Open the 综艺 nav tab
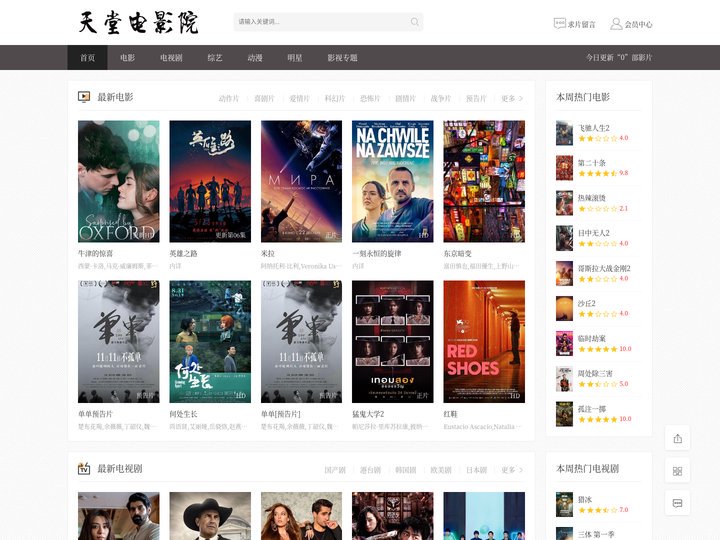Viewport: 720px width, 540px height. pos(214,57)
